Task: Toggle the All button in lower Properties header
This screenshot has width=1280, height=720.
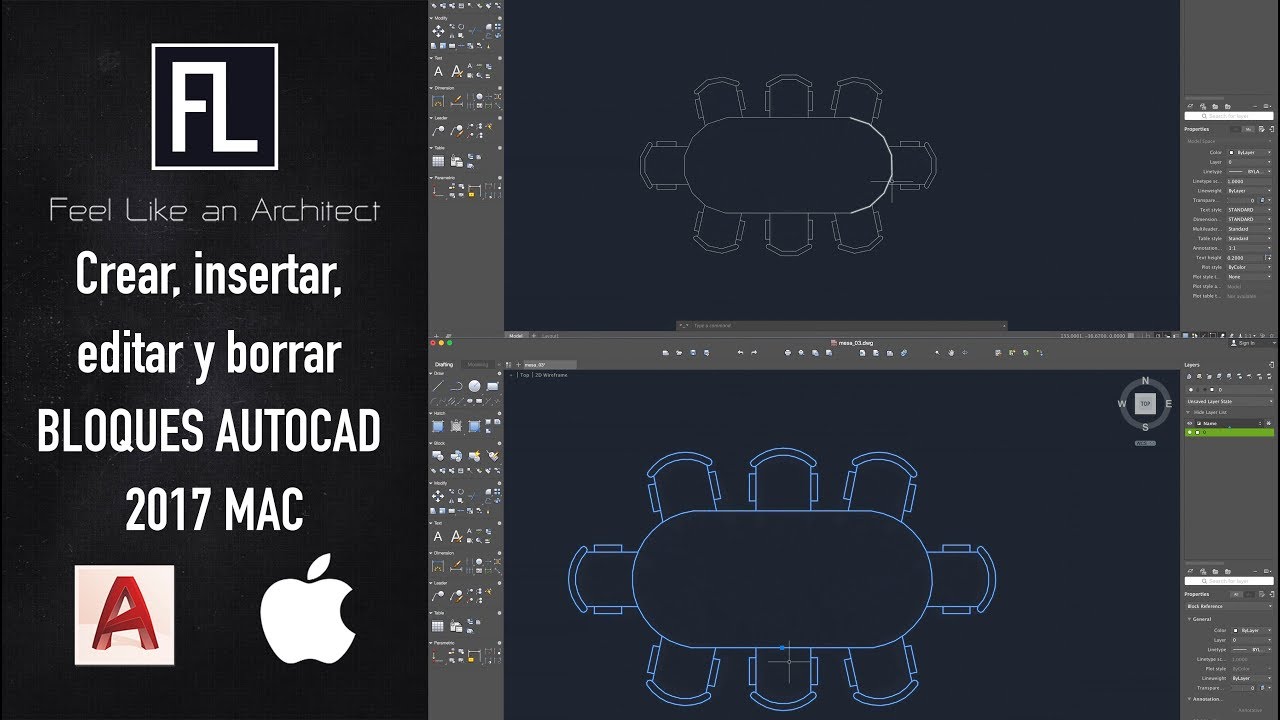Action: 1236,594
